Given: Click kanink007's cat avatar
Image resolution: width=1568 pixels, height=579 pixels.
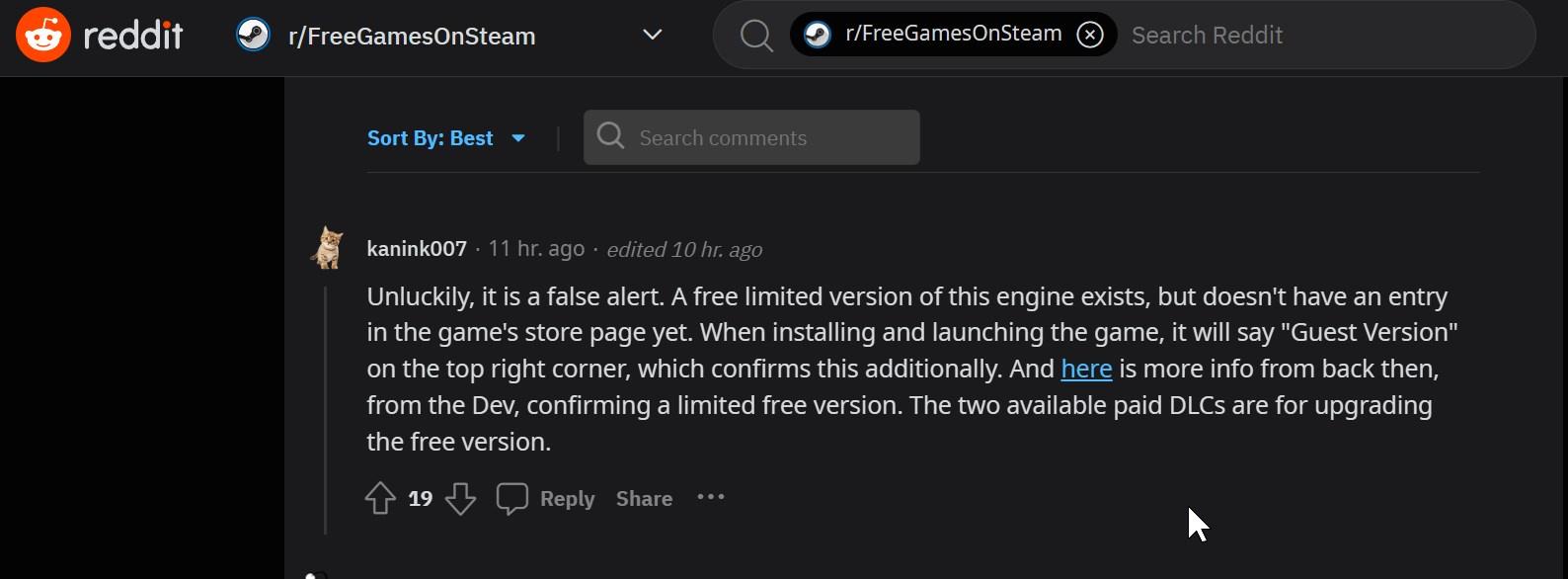Looking at the screenshot, I should [327, 248].
